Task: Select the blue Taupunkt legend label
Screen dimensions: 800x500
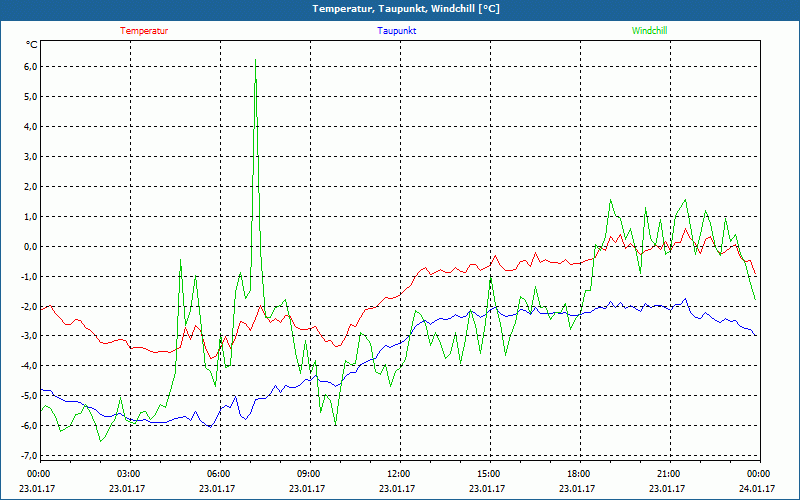Action: click(x=397, y=31)
